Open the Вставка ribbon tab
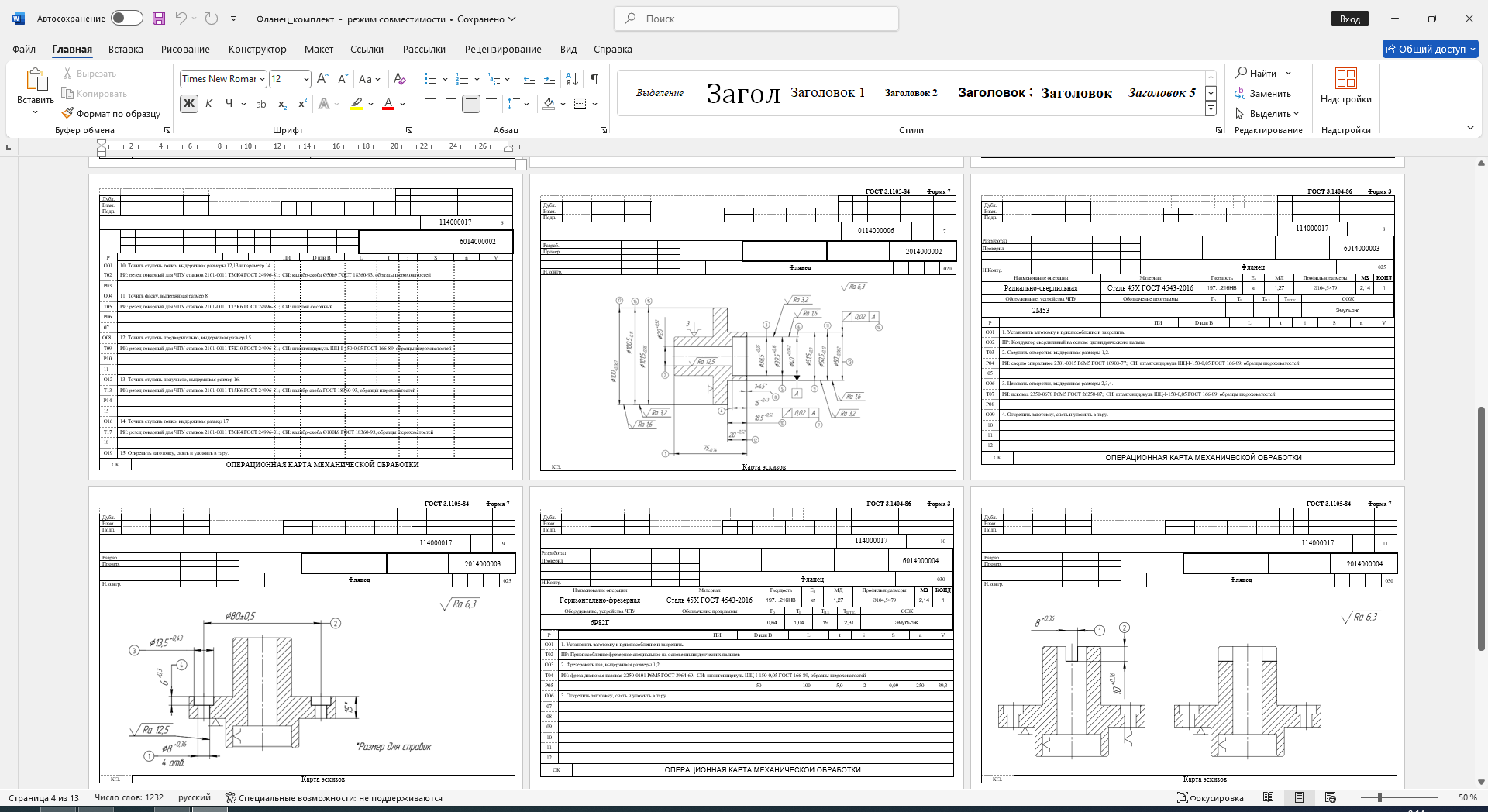Viewport: 1488px width, 812px height. pos(126,49)
